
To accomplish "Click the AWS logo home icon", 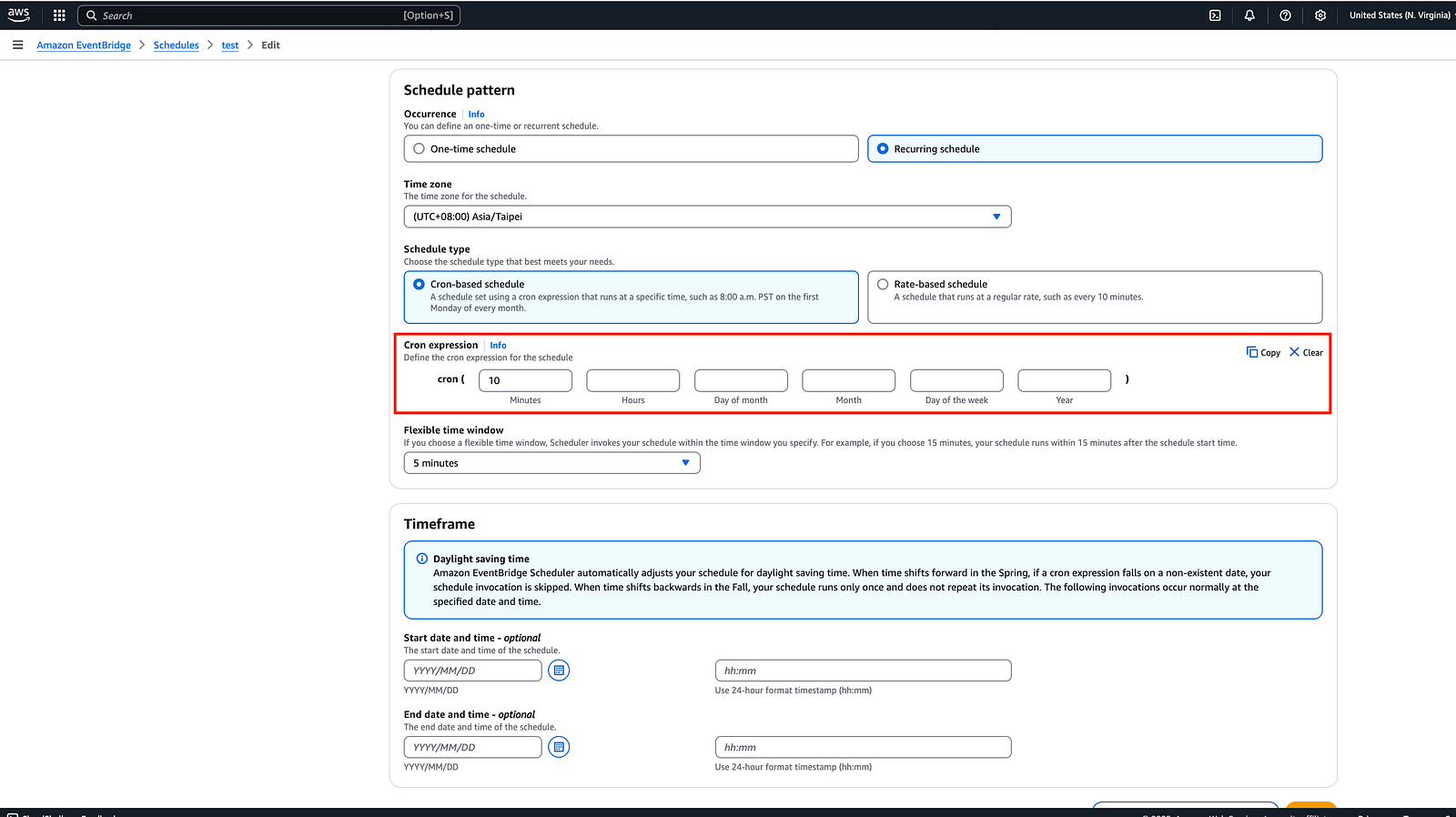I will [18, 15].
